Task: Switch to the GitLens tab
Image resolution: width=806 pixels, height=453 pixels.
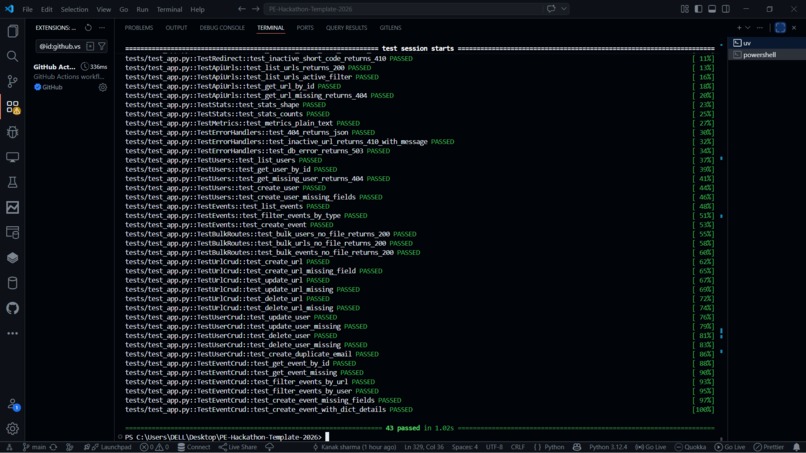Action: point(390,28)
